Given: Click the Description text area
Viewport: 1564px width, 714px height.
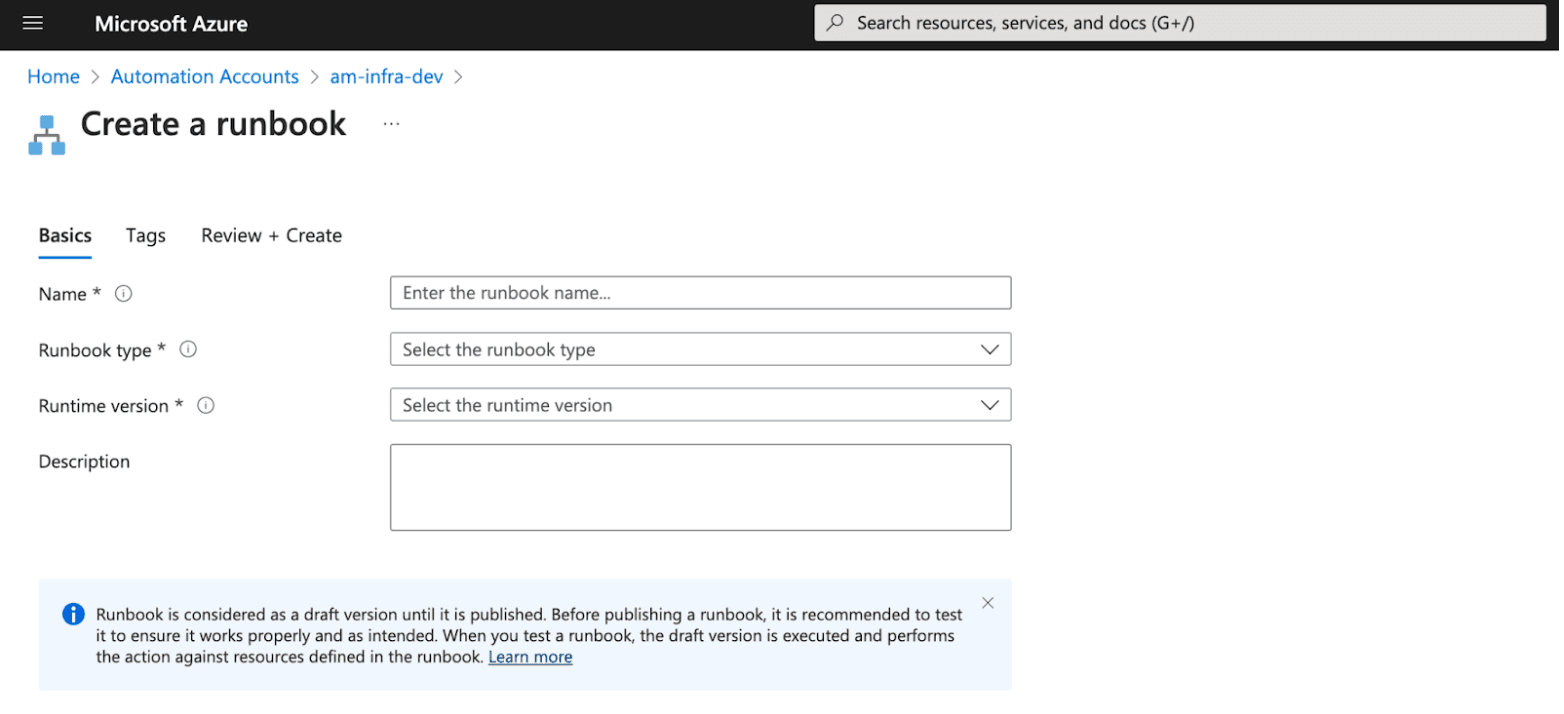Looking at the screenshot, I should pos(700,487).
